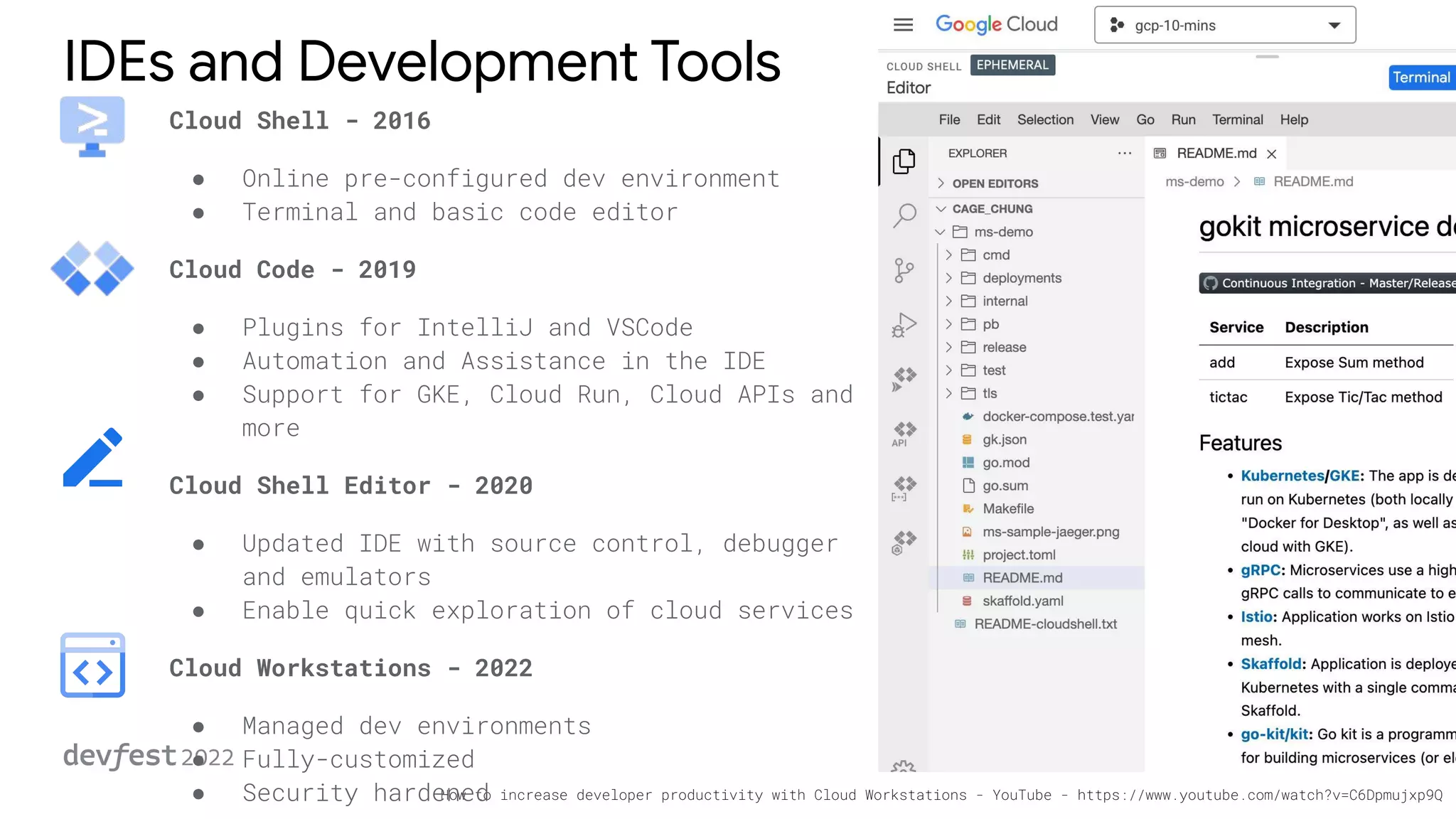Open the View menu
The width and height of the screenshot is (1456, 819).
pyautogui.click(x=1105, y=119)
